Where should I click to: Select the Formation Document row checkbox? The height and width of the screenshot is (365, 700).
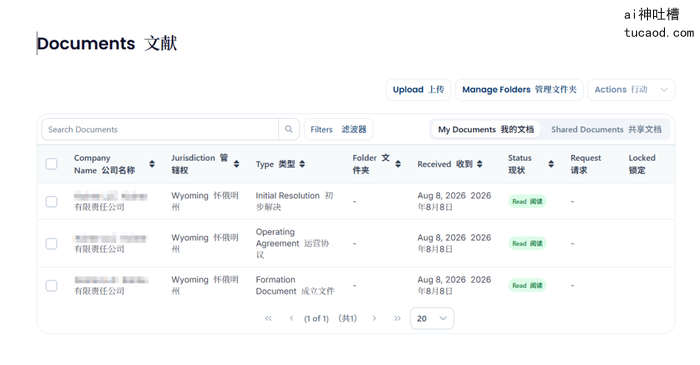pyautogui.click(x=51, y=285)
